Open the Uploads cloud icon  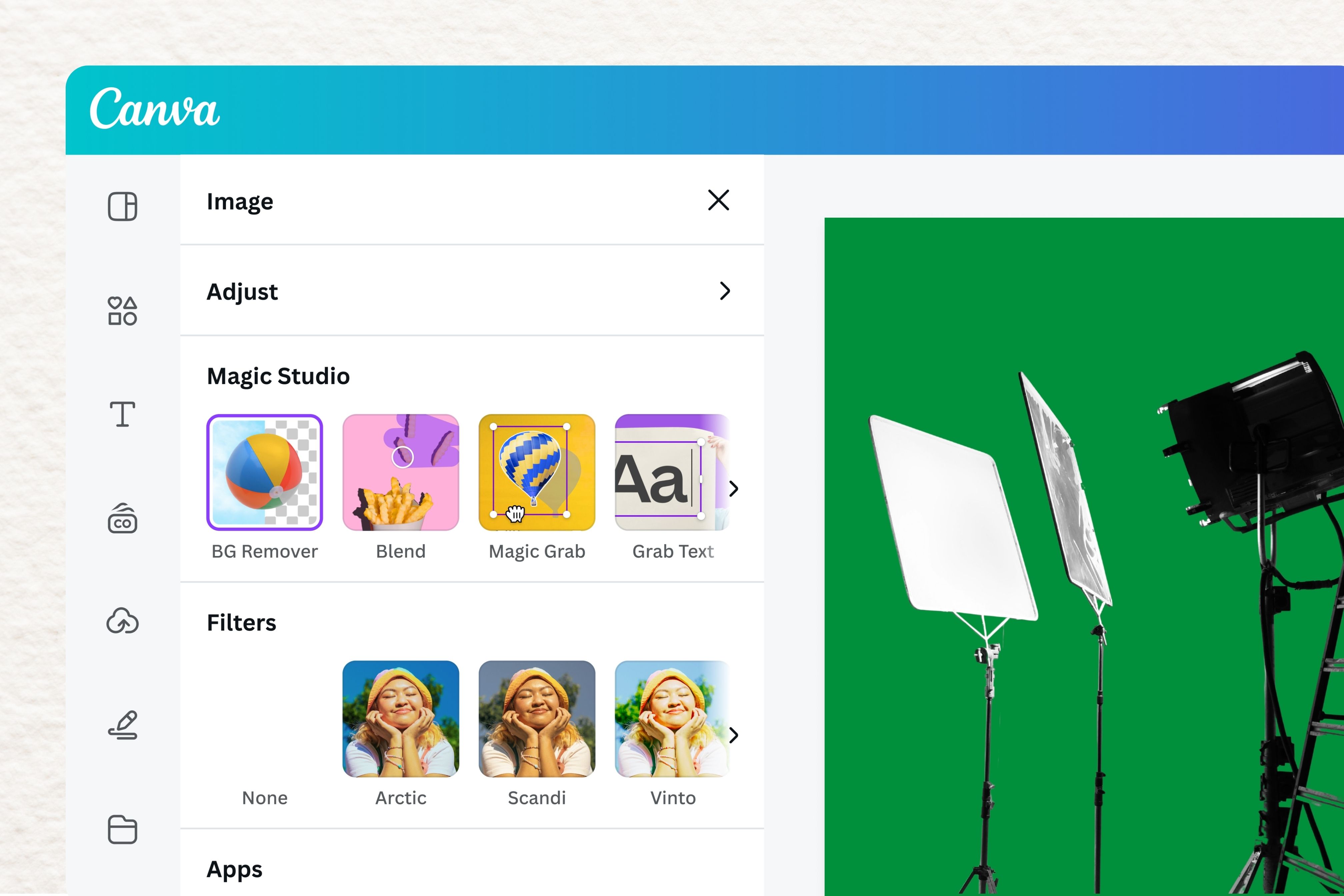[122, 621]
